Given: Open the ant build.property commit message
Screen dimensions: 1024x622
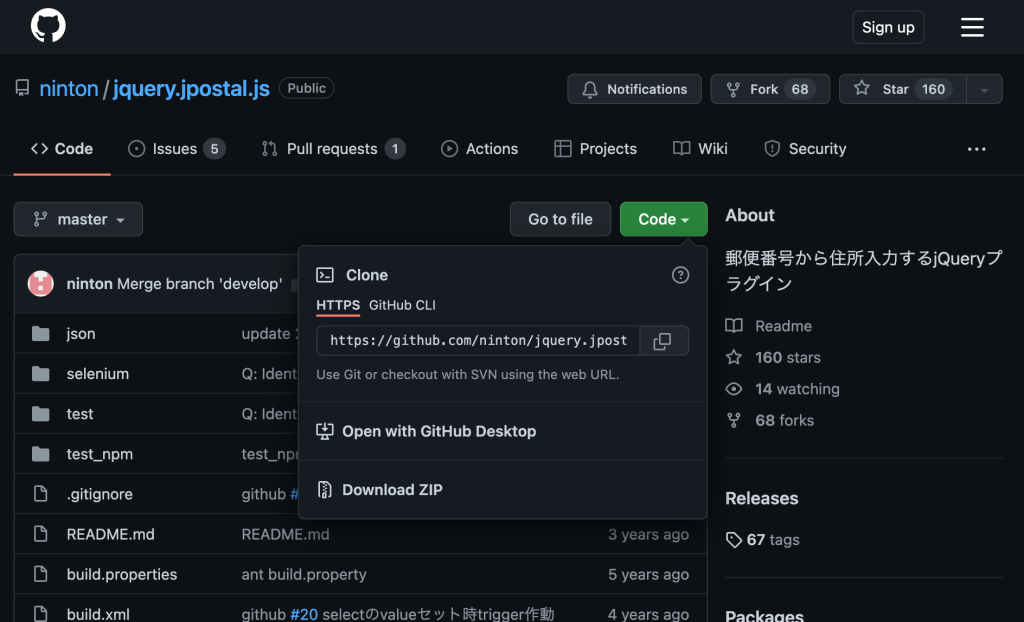Looking at the screenshot, I should (x=304, y=574).
